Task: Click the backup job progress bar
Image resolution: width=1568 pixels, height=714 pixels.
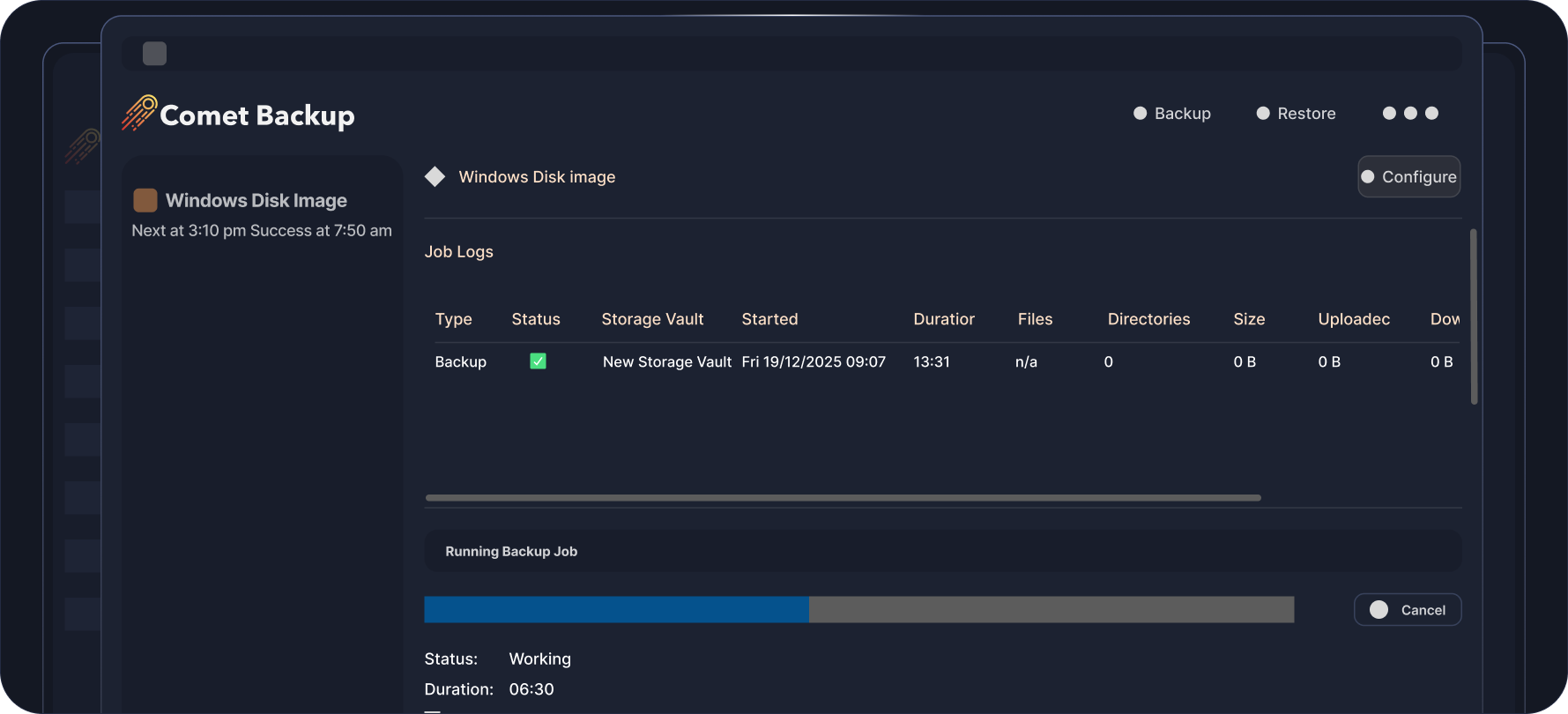Action: pos(858,610)
